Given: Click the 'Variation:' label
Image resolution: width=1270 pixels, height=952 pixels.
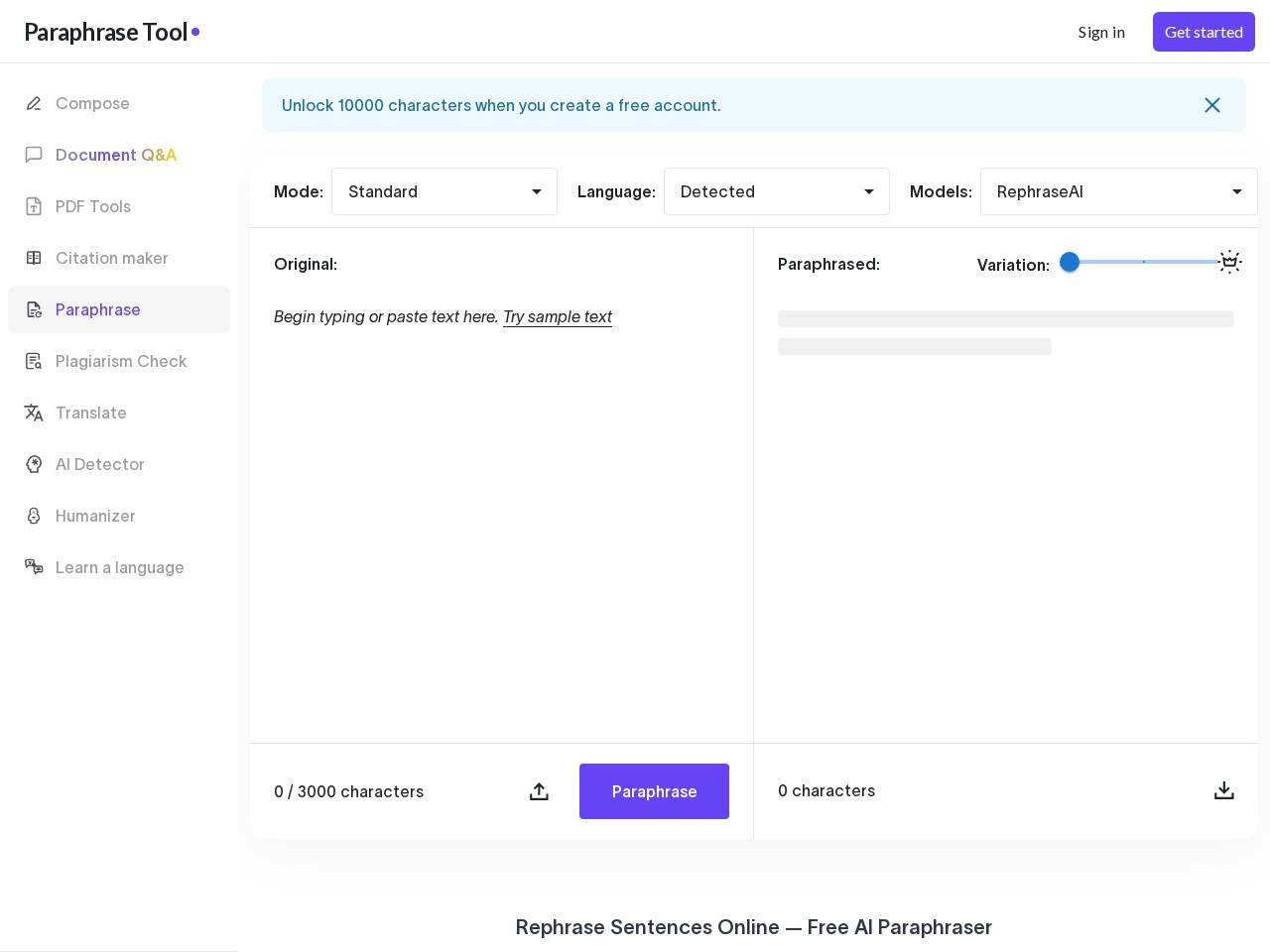Looking at the screenshot, I should pyautogui.click(x=1013, y=265).
